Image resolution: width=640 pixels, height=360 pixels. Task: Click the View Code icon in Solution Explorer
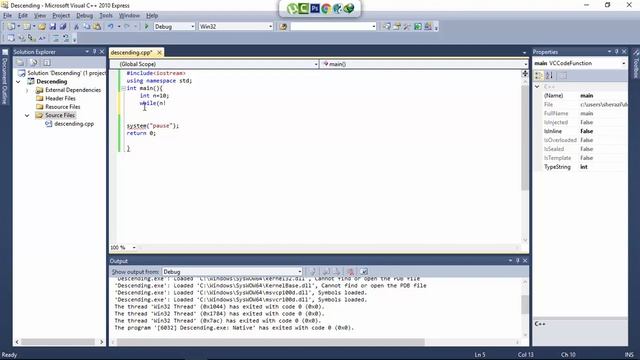[x=47, y=62]
